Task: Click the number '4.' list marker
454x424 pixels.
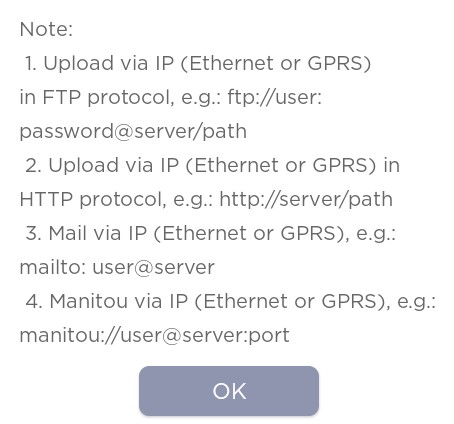Action: (x=34, y=301)
